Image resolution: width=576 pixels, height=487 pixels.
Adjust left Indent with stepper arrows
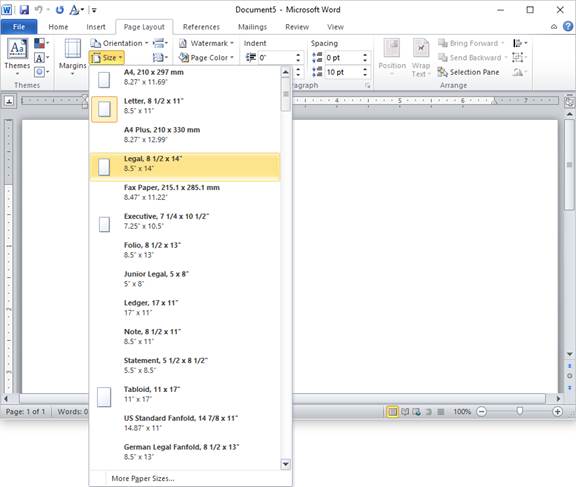pyautogui.click(x=298, y=58)
